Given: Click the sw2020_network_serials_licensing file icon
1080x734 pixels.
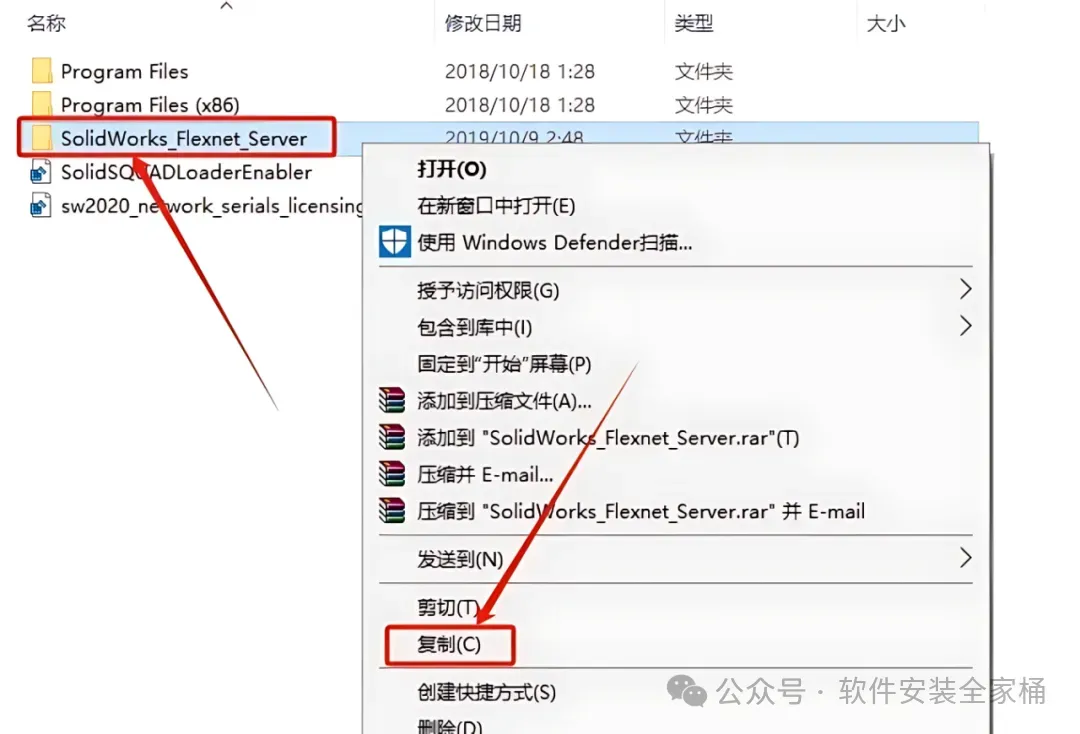Looking at the screenshot, I should (41, 205).
